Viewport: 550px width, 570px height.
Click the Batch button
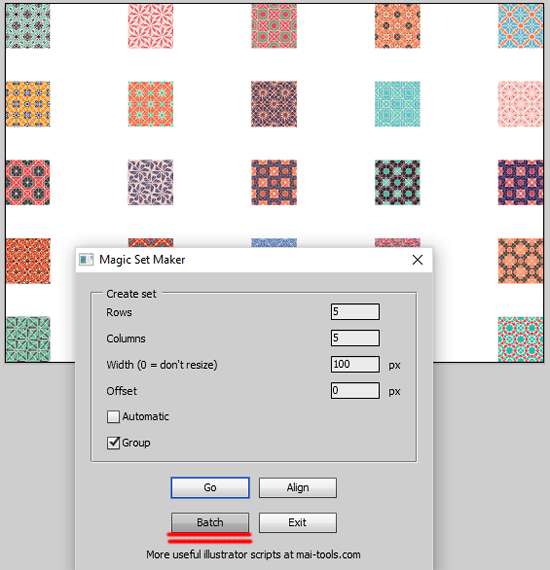210,522
